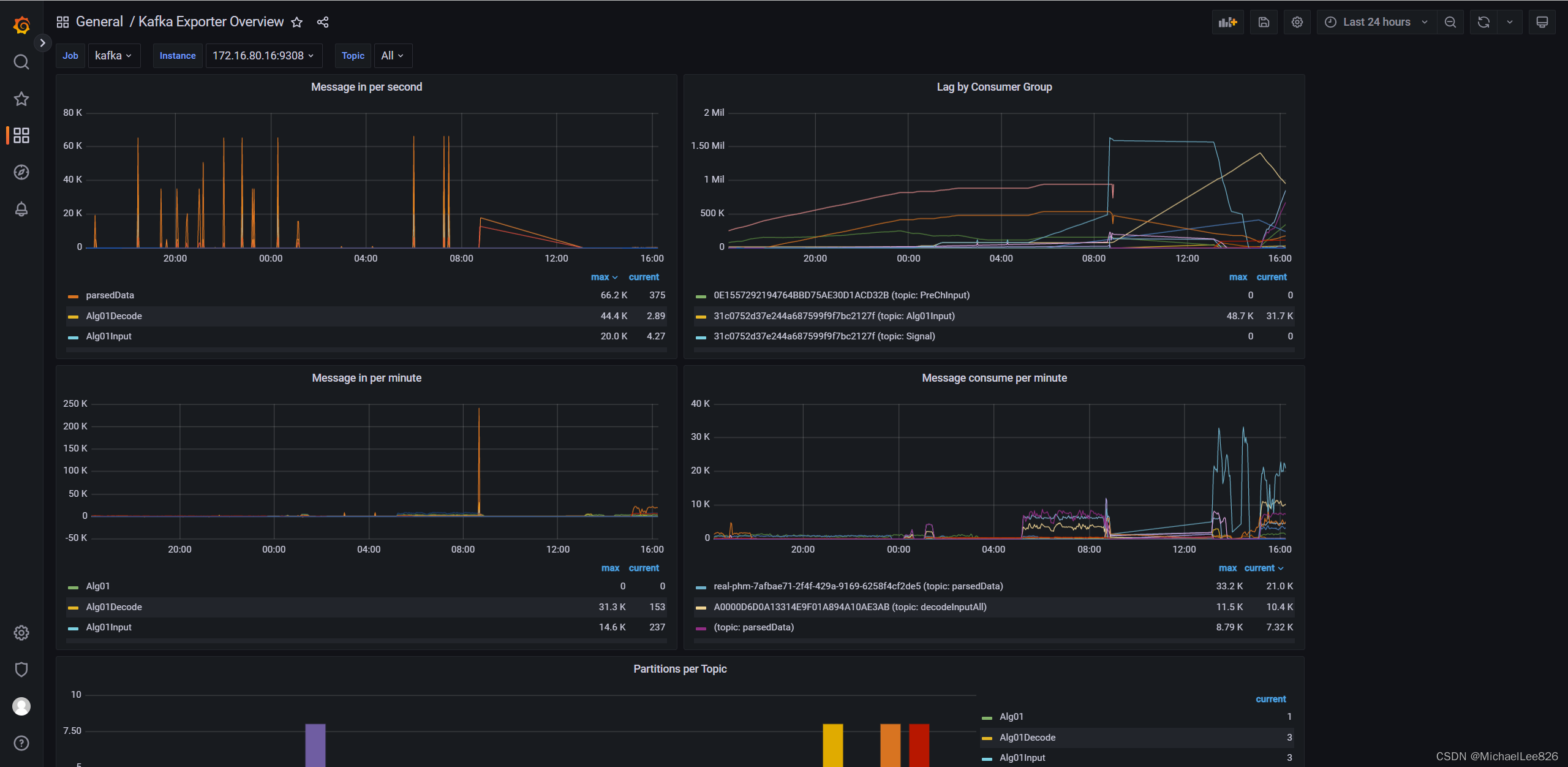Click the Kafka Exporter Overview title
This screenshot has height=767, width=1568.
tap(211, 22)
